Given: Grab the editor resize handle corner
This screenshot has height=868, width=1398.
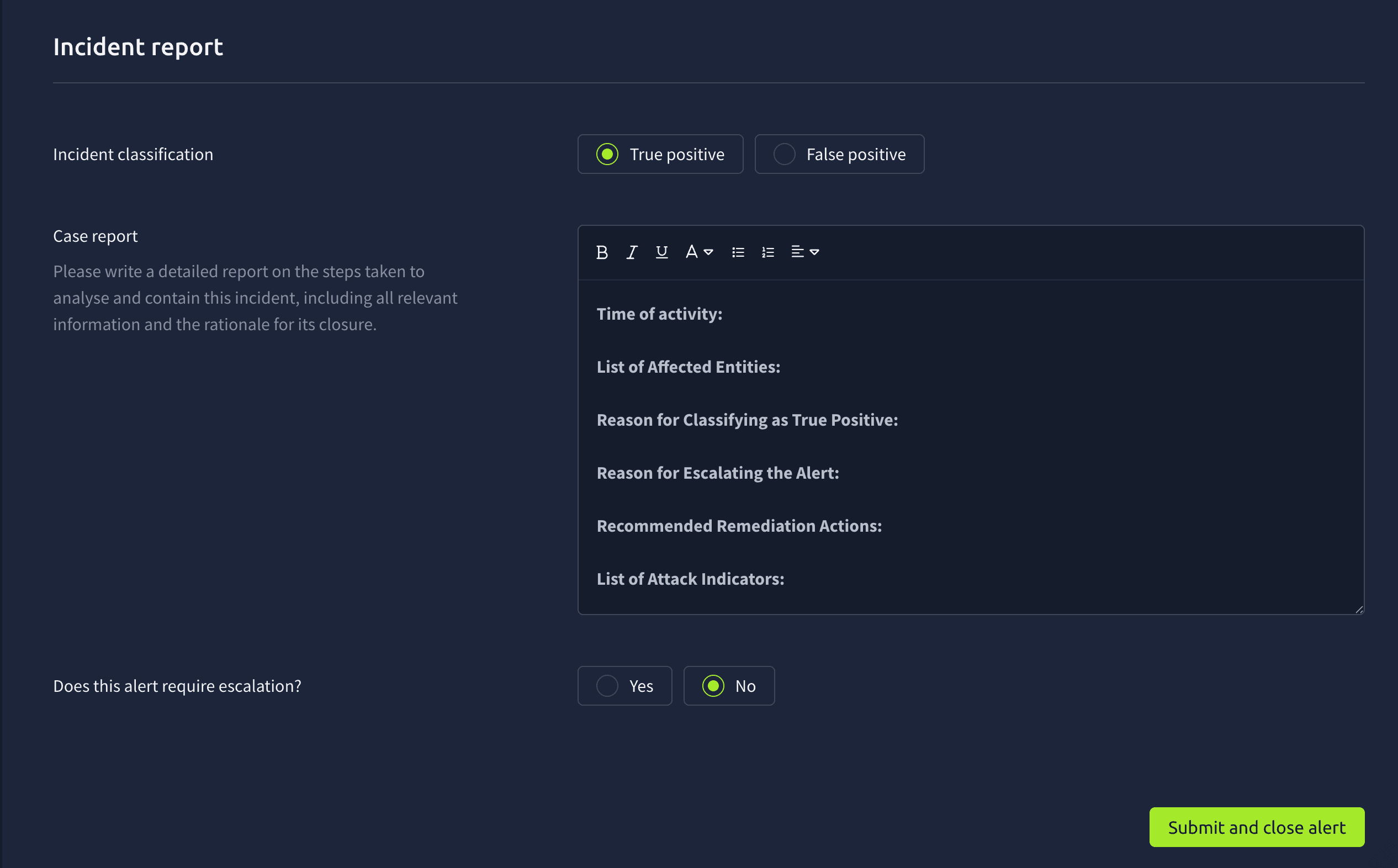Looking at the screenshot, I should pyautogui.click(x=1358, y=610).
